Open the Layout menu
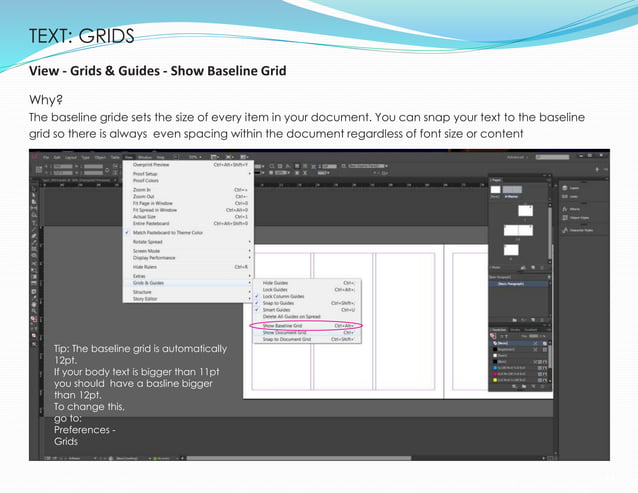This screenshot has width=638, height=493. click(71, 157)
